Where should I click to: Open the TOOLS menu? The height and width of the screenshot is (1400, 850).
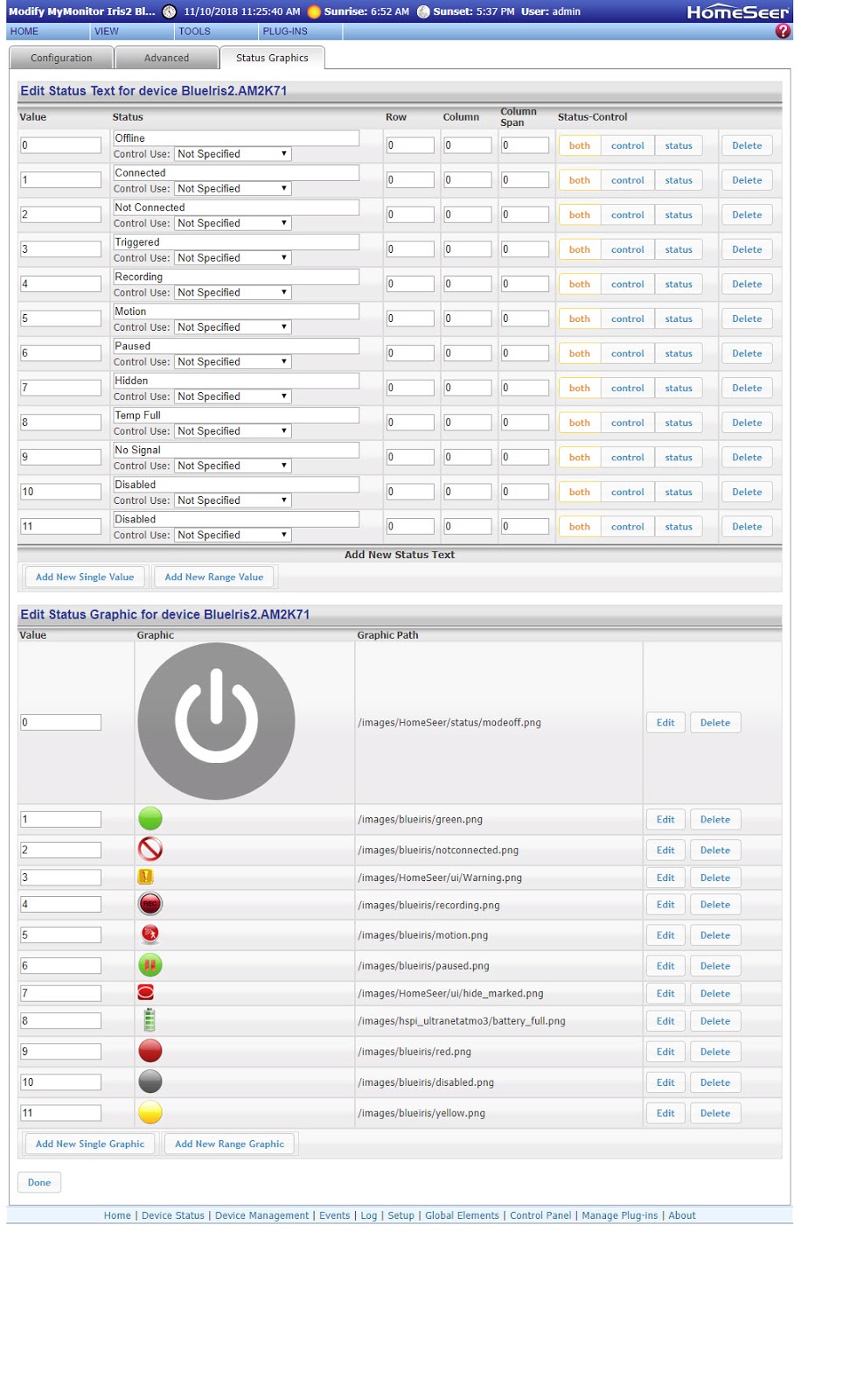tap(216, 31)
